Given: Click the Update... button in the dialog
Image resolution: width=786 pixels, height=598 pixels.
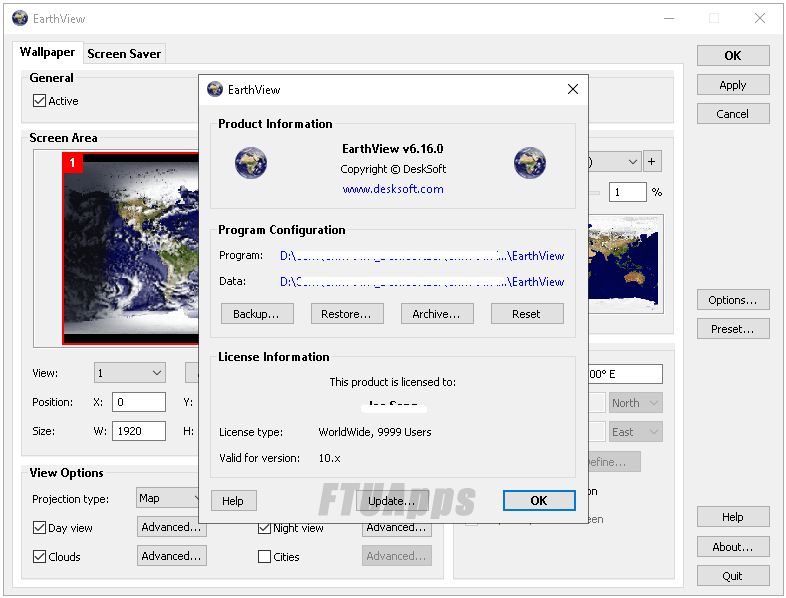Looking at the screenshot, I should tap(391, 501).
